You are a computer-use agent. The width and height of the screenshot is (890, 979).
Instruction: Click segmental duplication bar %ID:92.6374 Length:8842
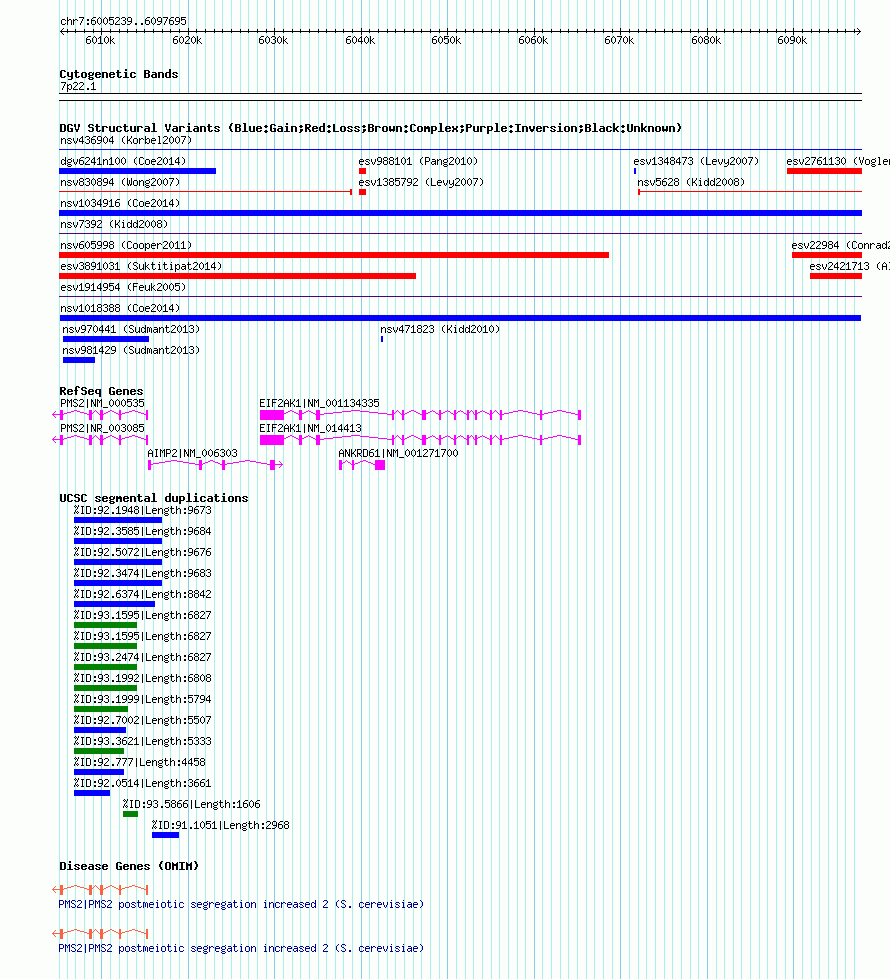coord(114,604)
